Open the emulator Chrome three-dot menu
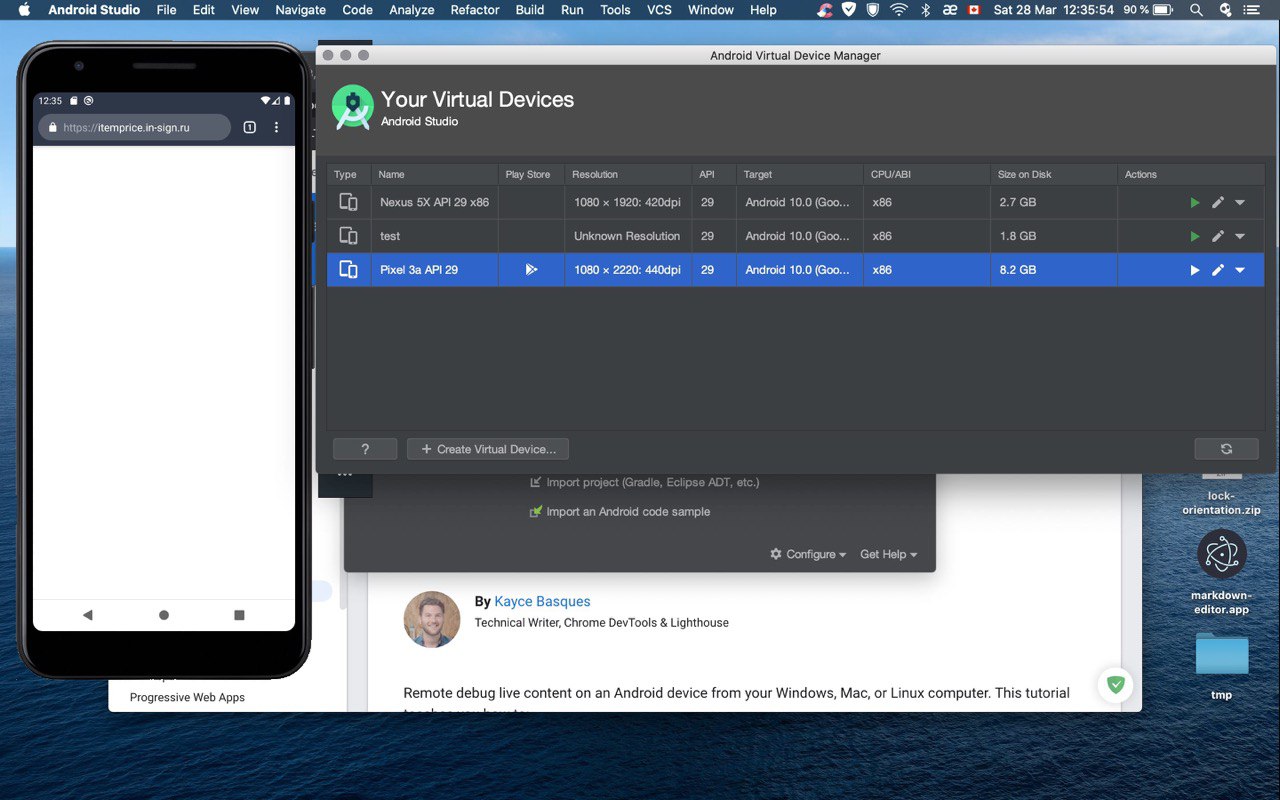1280x800 pixels. [x=277, y=128]
